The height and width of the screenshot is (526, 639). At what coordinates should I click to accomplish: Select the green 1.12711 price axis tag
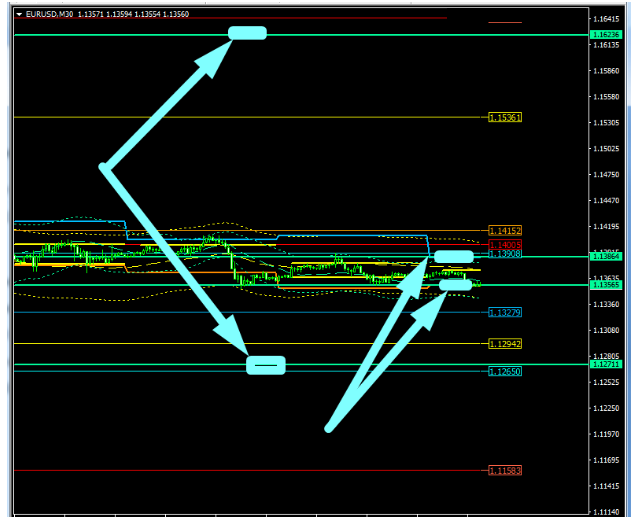(606, 364)
